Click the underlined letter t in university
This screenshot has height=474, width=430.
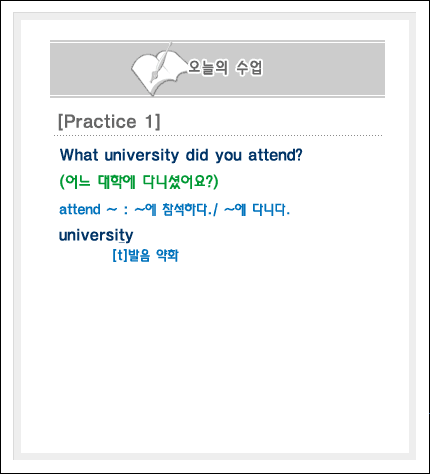(x=121, y=236)
